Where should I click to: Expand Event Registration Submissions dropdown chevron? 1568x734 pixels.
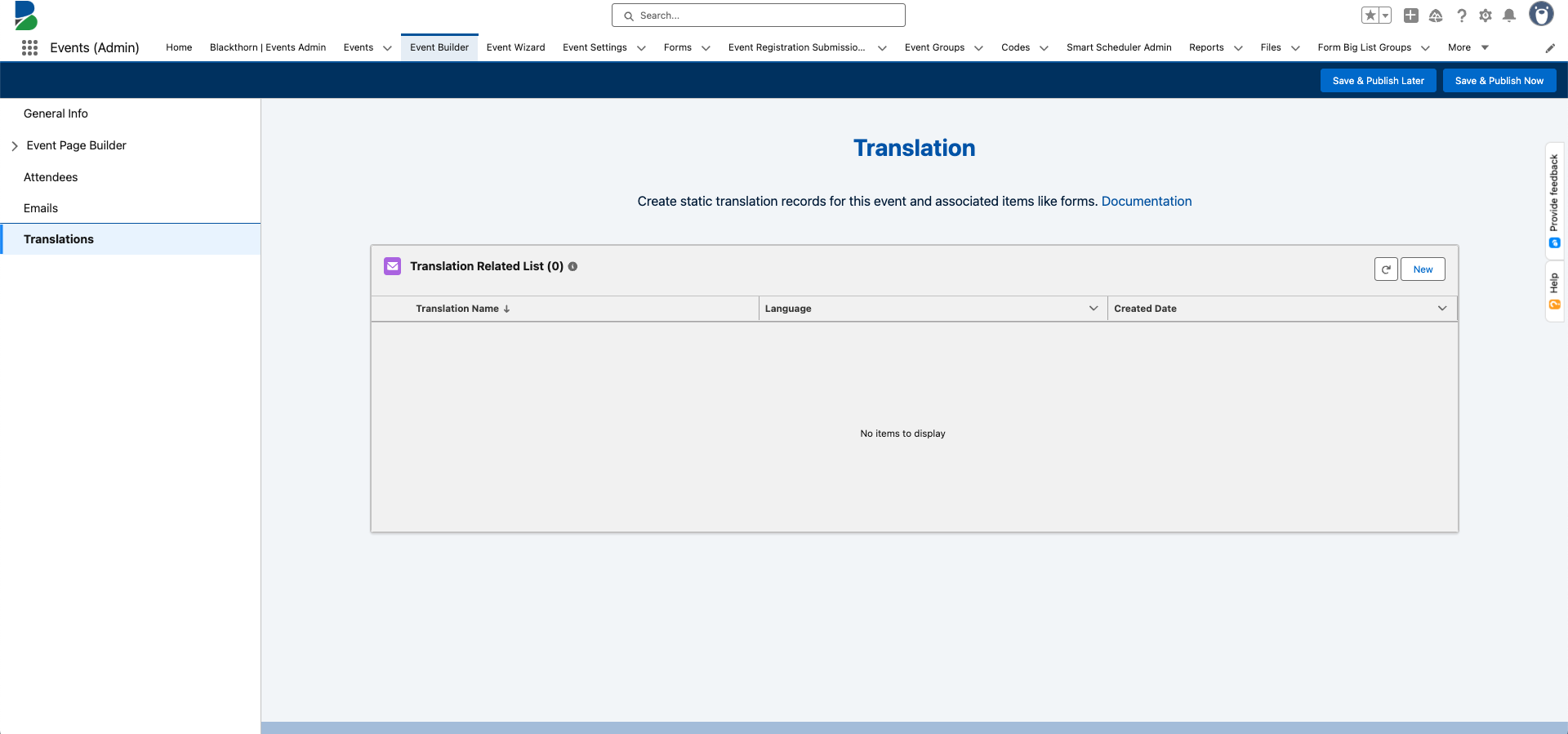coord(882,48)
